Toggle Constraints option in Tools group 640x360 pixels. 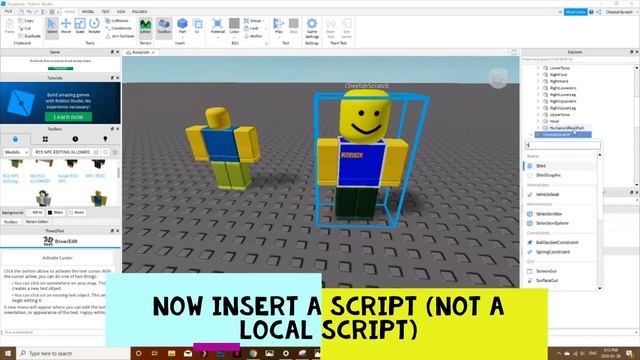click(118, 28)
